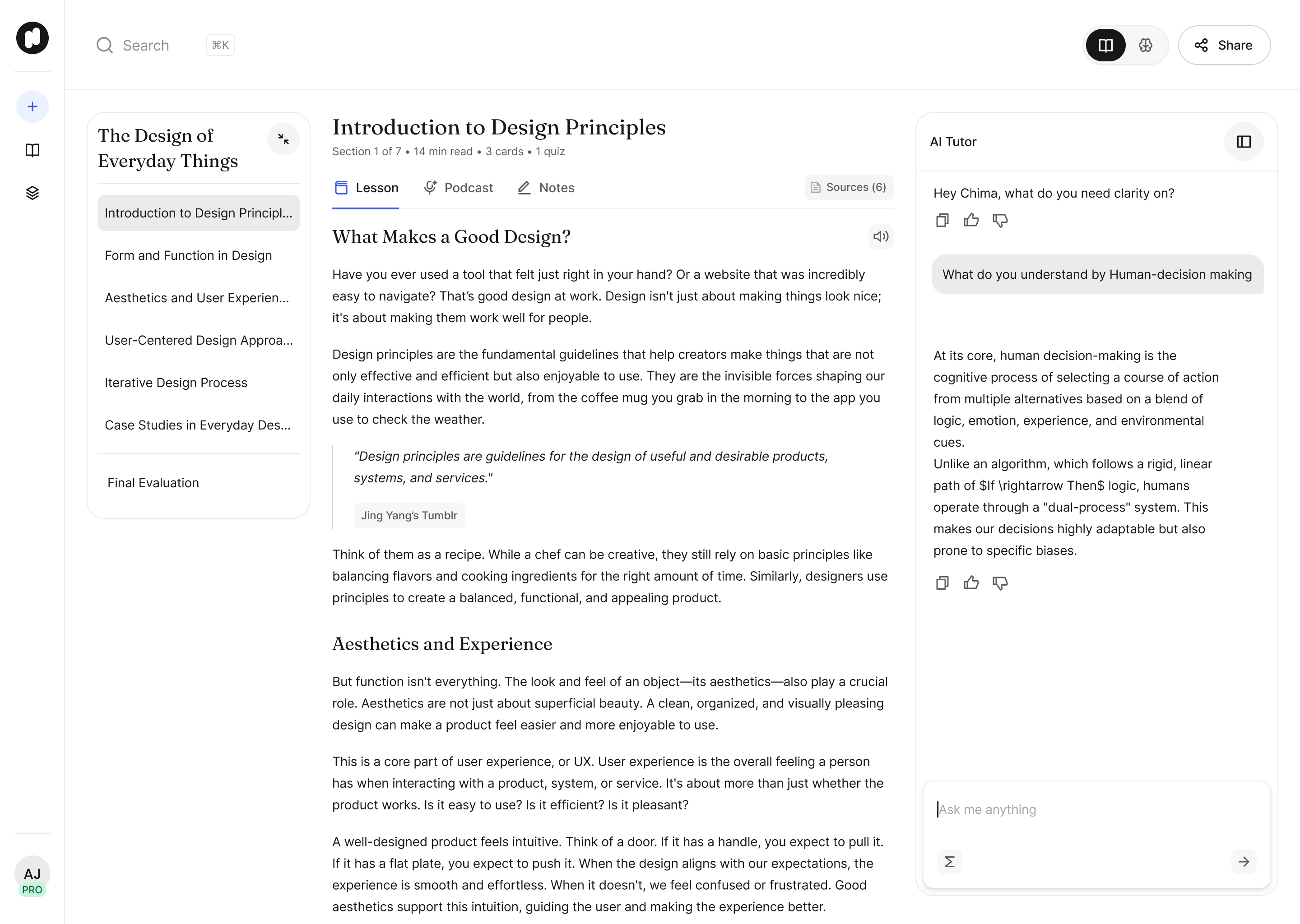
Task: Select Iterative Design Process section
Action: pos(199,383)
